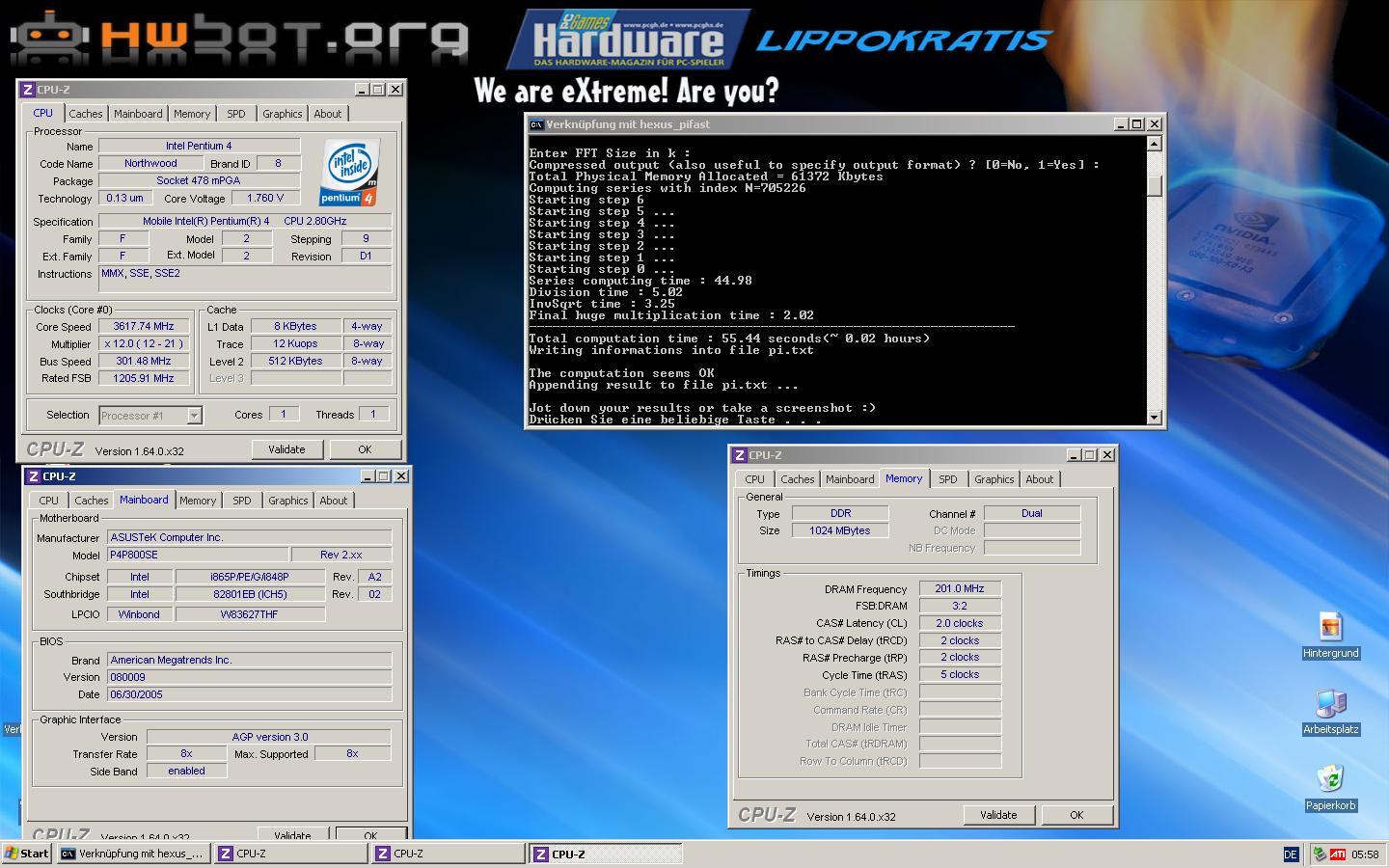
Task: Click the CPU-Z title icon of the Memory window
Action: click(740, 455)
